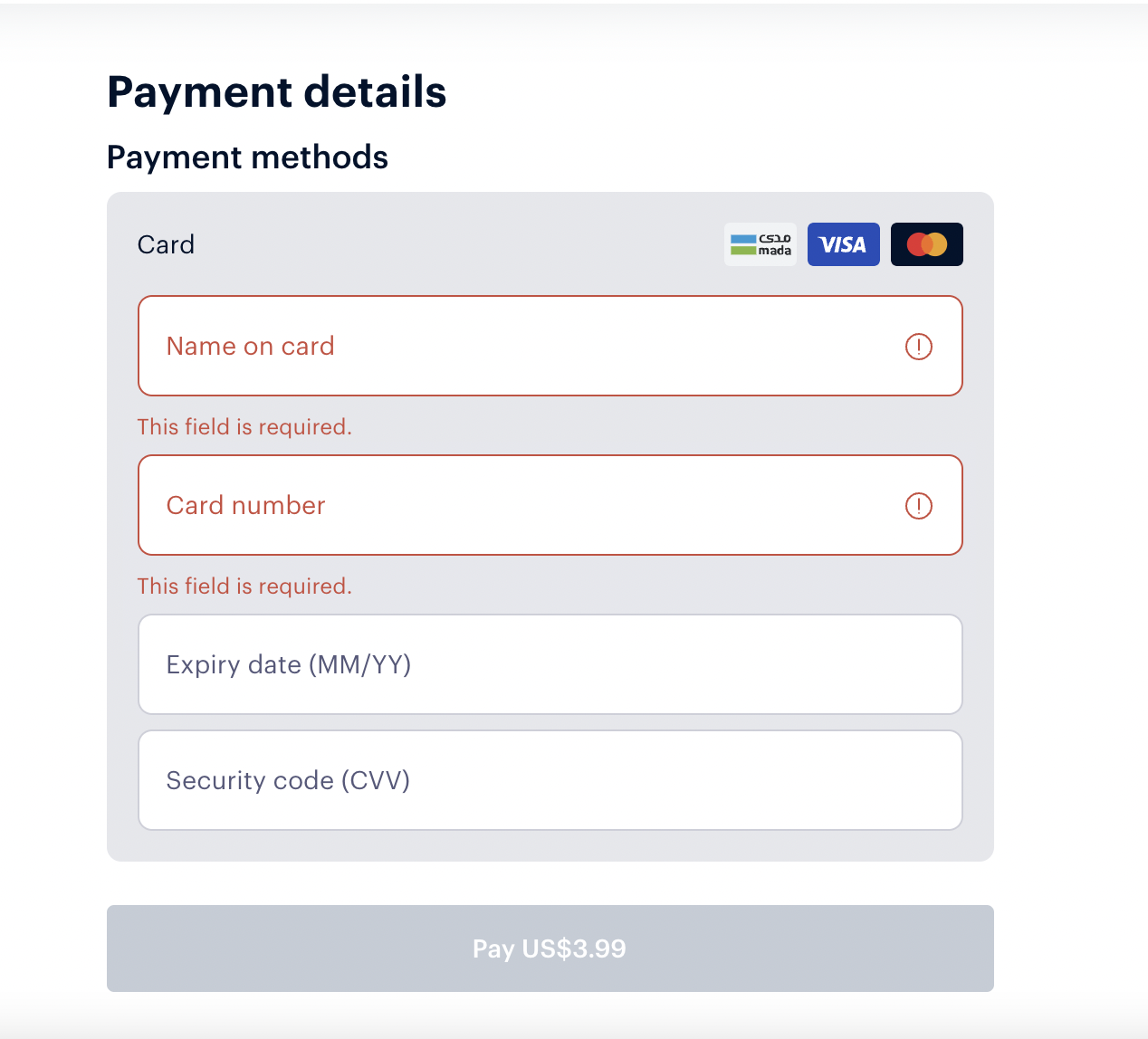
Task: Click the 'Security code (CVV)' placeholder text
Action: click(x=288, y=781)
